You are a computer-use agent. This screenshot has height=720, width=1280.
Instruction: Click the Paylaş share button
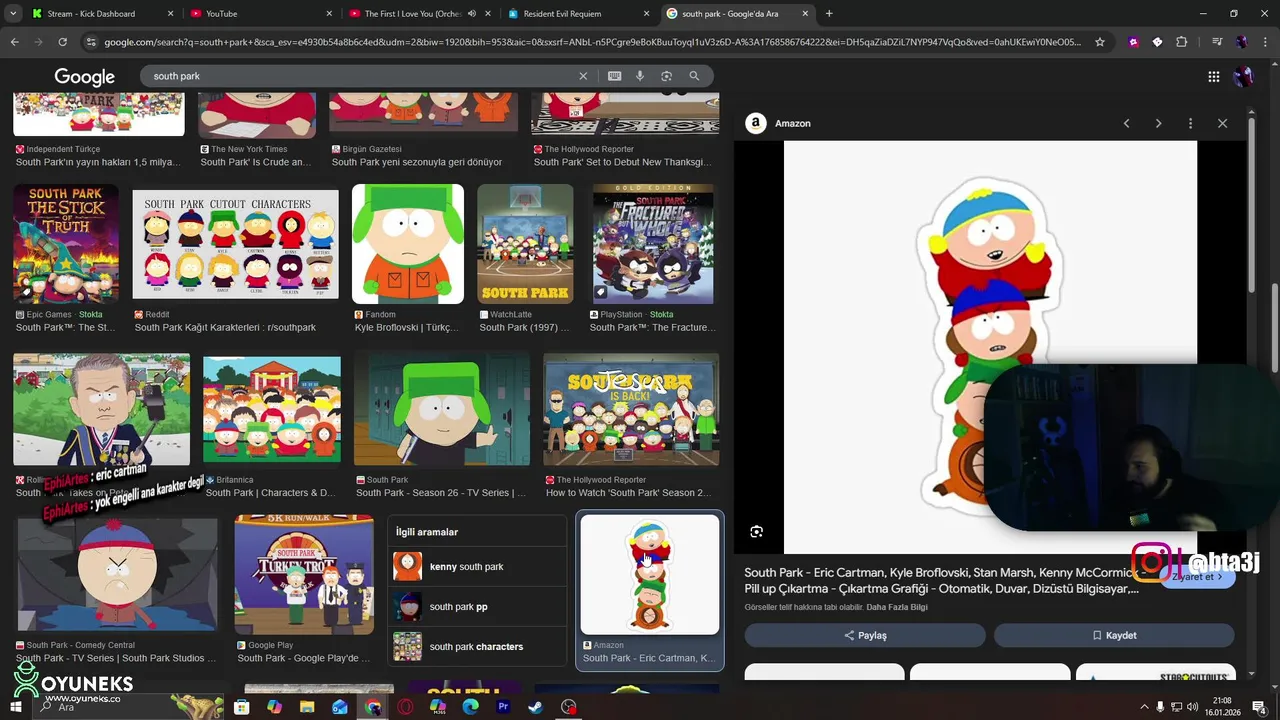pyautogui.click(x=865, y=635)
